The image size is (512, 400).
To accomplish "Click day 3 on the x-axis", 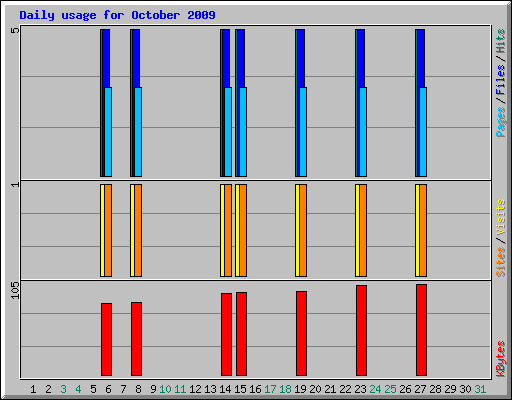I will [x=63, y=389].
